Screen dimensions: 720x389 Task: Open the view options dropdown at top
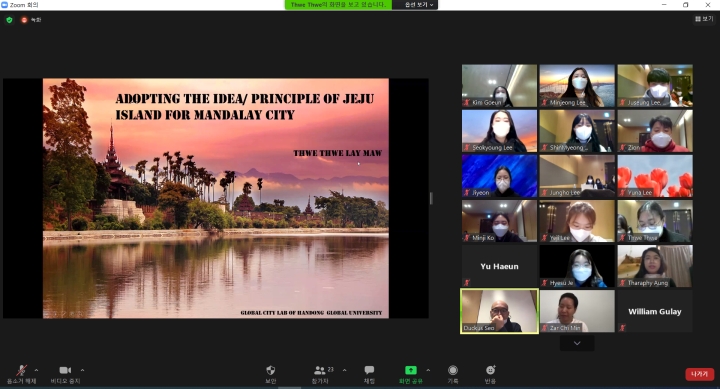pos(419,5)
